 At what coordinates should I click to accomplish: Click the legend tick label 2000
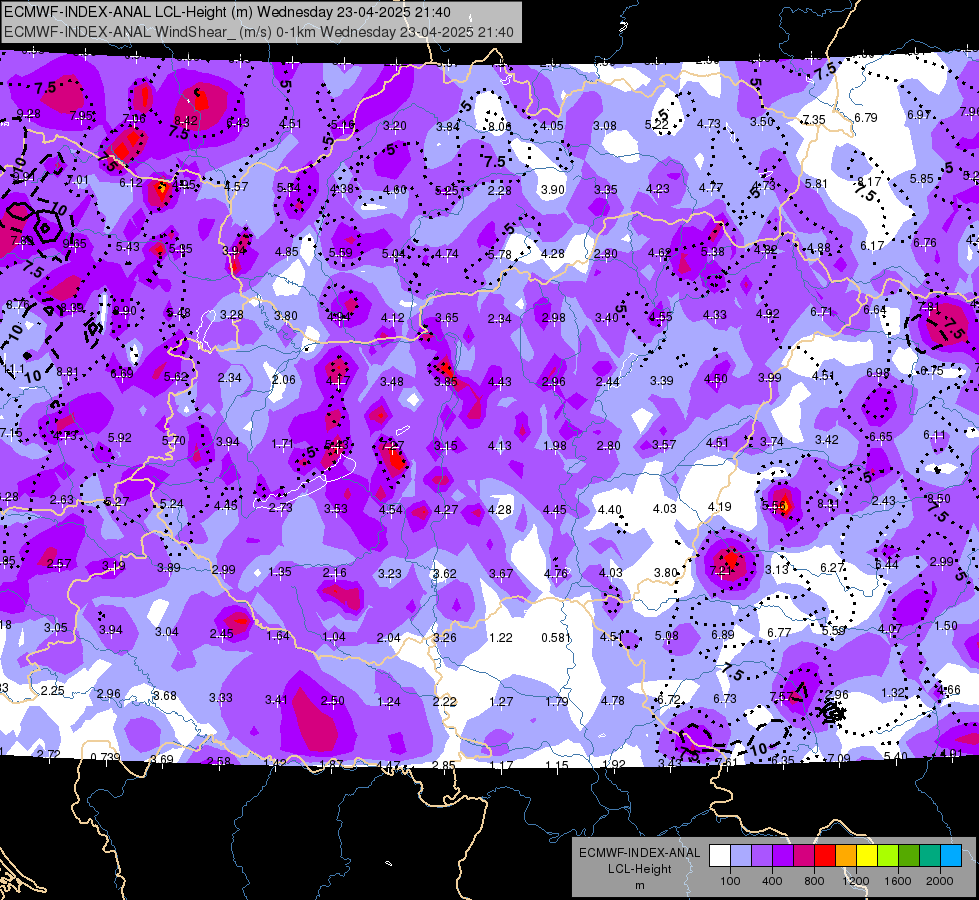[939, 881]
